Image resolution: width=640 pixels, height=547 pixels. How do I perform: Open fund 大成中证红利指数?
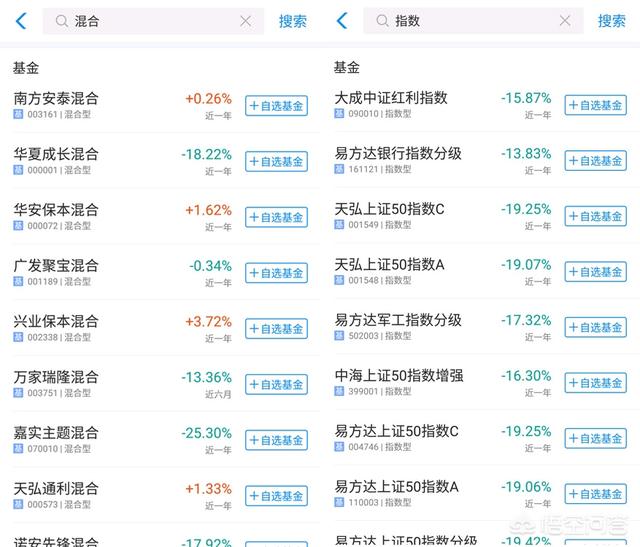pos(391,98)
